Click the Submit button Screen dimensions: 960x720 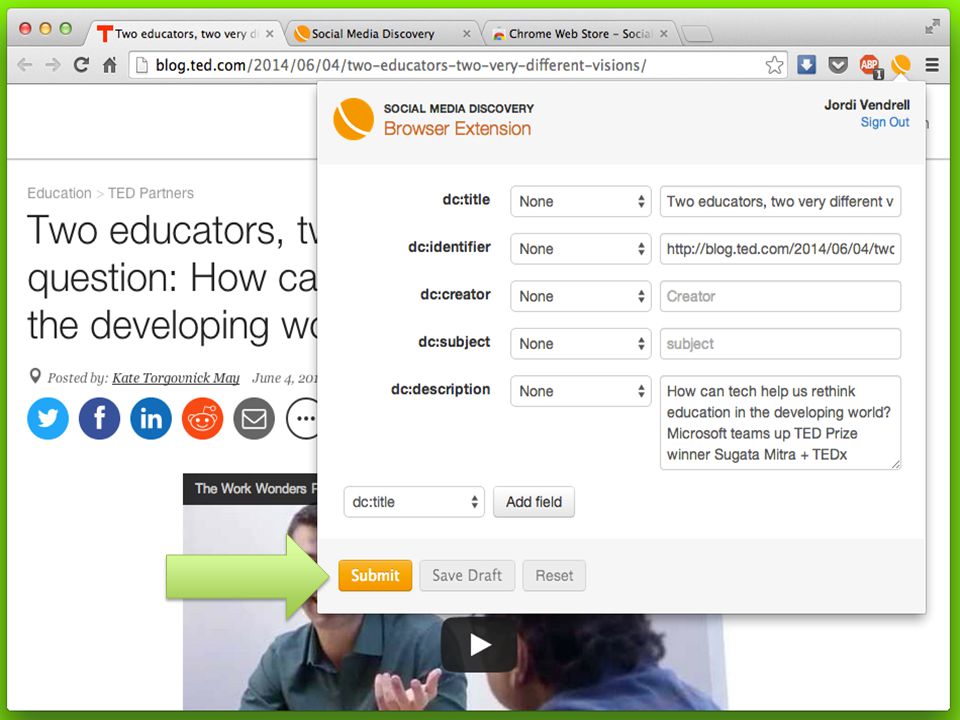[x=375, y=576]
